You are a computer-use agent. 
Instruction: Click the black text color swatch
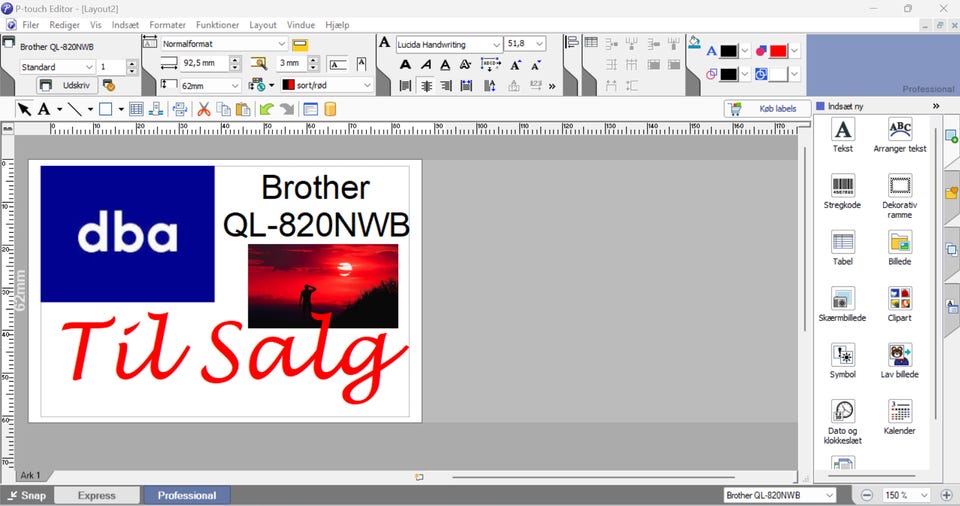coord(729,51)
